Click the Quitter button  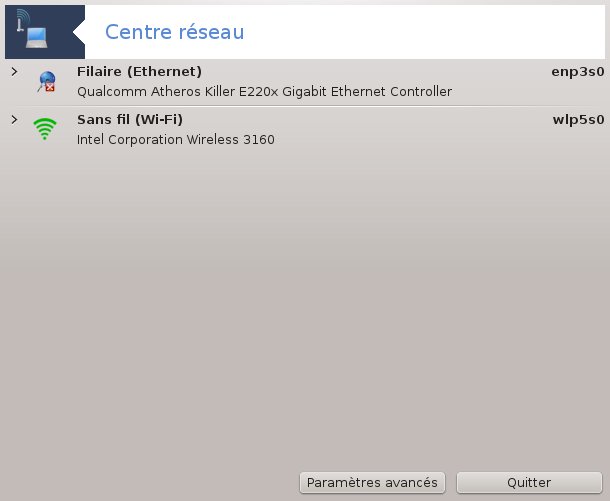529,483
